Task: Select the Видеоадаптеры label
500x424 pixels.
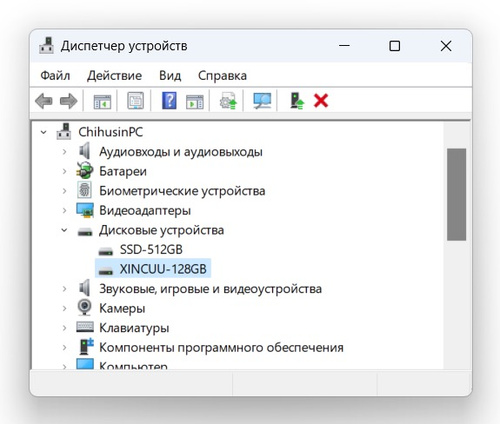Action: pyautogui.click(x=145, y=211)
